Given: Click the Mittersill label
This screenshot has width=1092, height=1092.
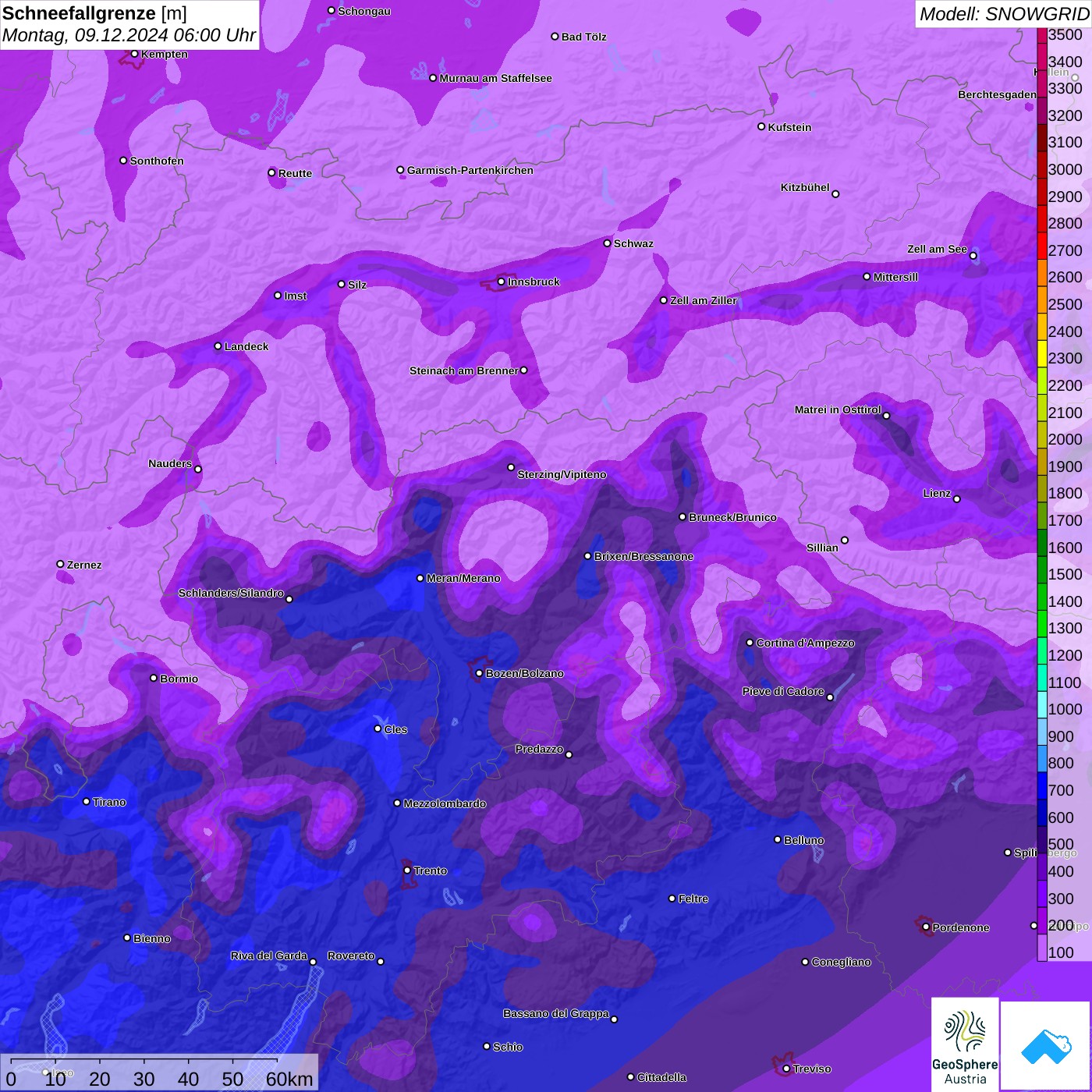Looking at the screenshot, I should pyautogui.click(x=895, y=277).
